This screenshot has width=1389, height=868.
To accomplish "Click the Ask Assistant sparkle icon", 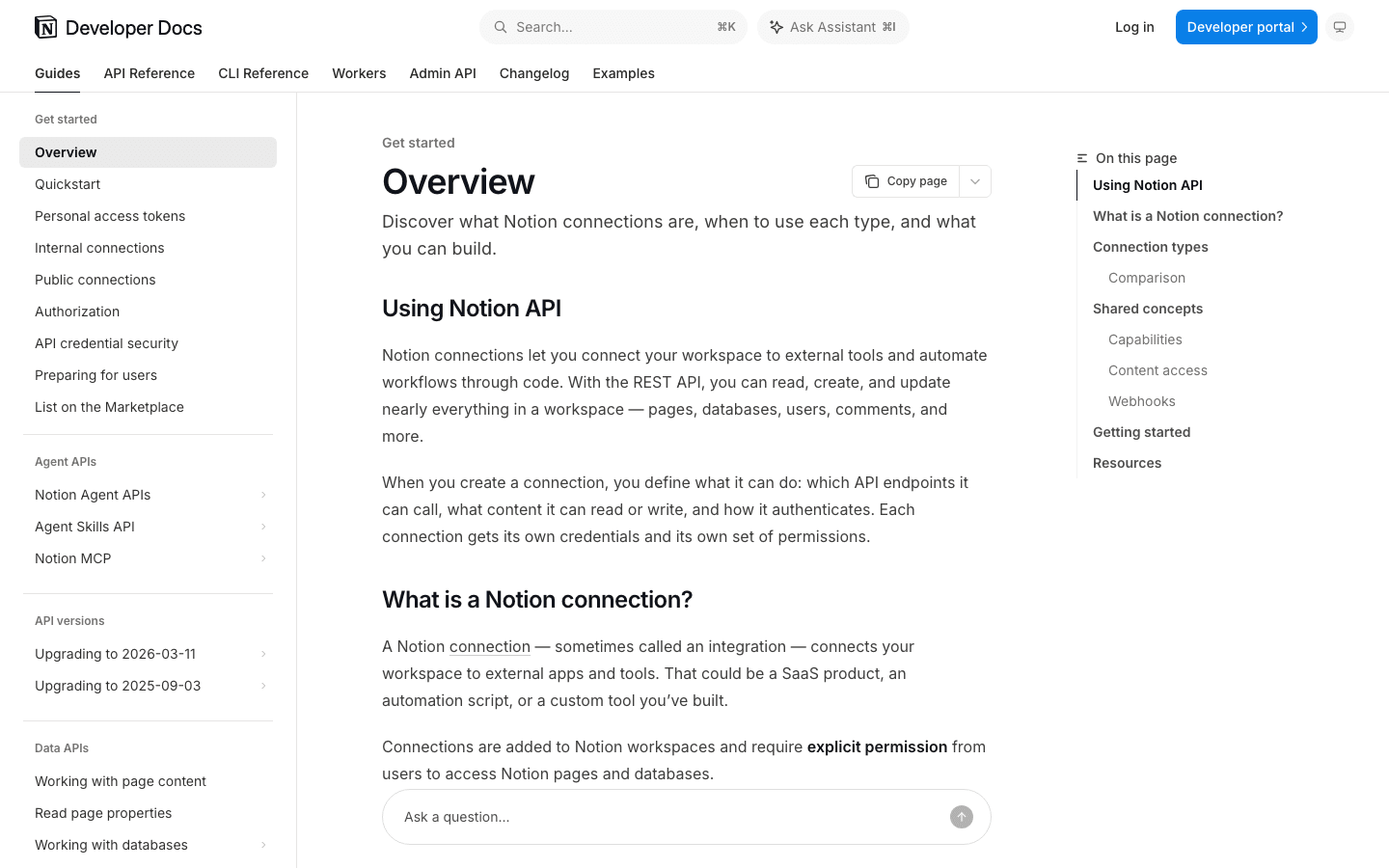I will click(x=776, y=27).
